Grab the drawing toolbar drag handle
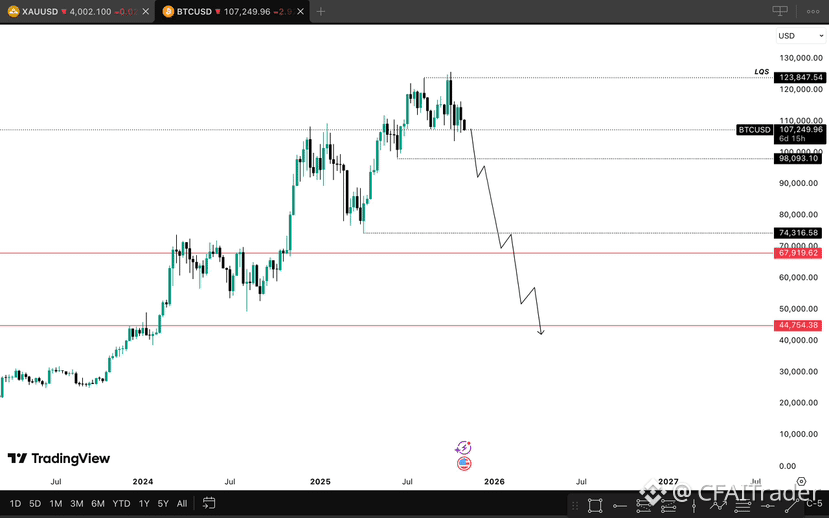The width and height of the screenshot is (829, 518). click(x=575, y=506)
